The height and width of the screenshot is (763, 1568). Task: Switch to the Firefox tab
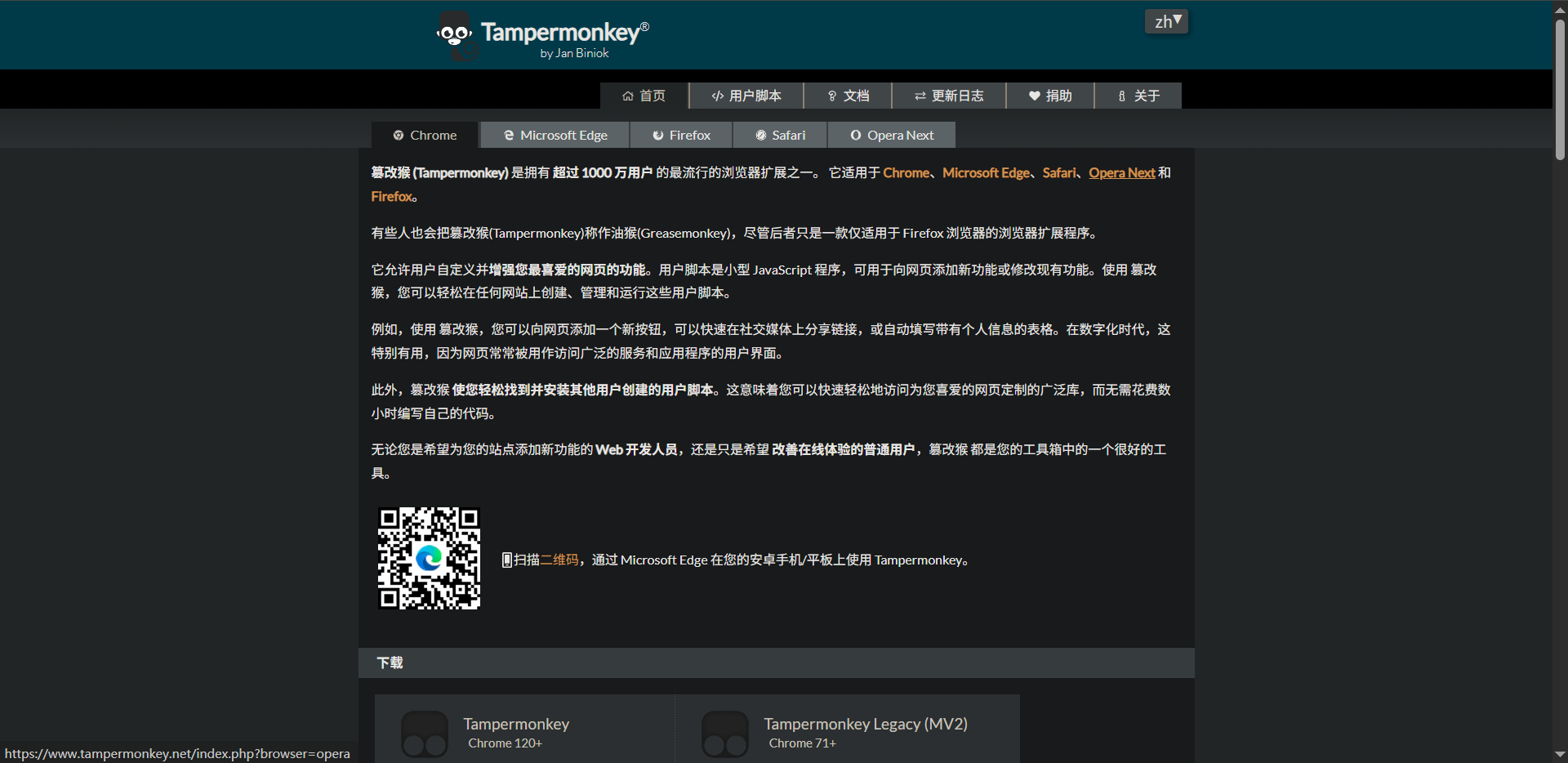pos(681,136)
